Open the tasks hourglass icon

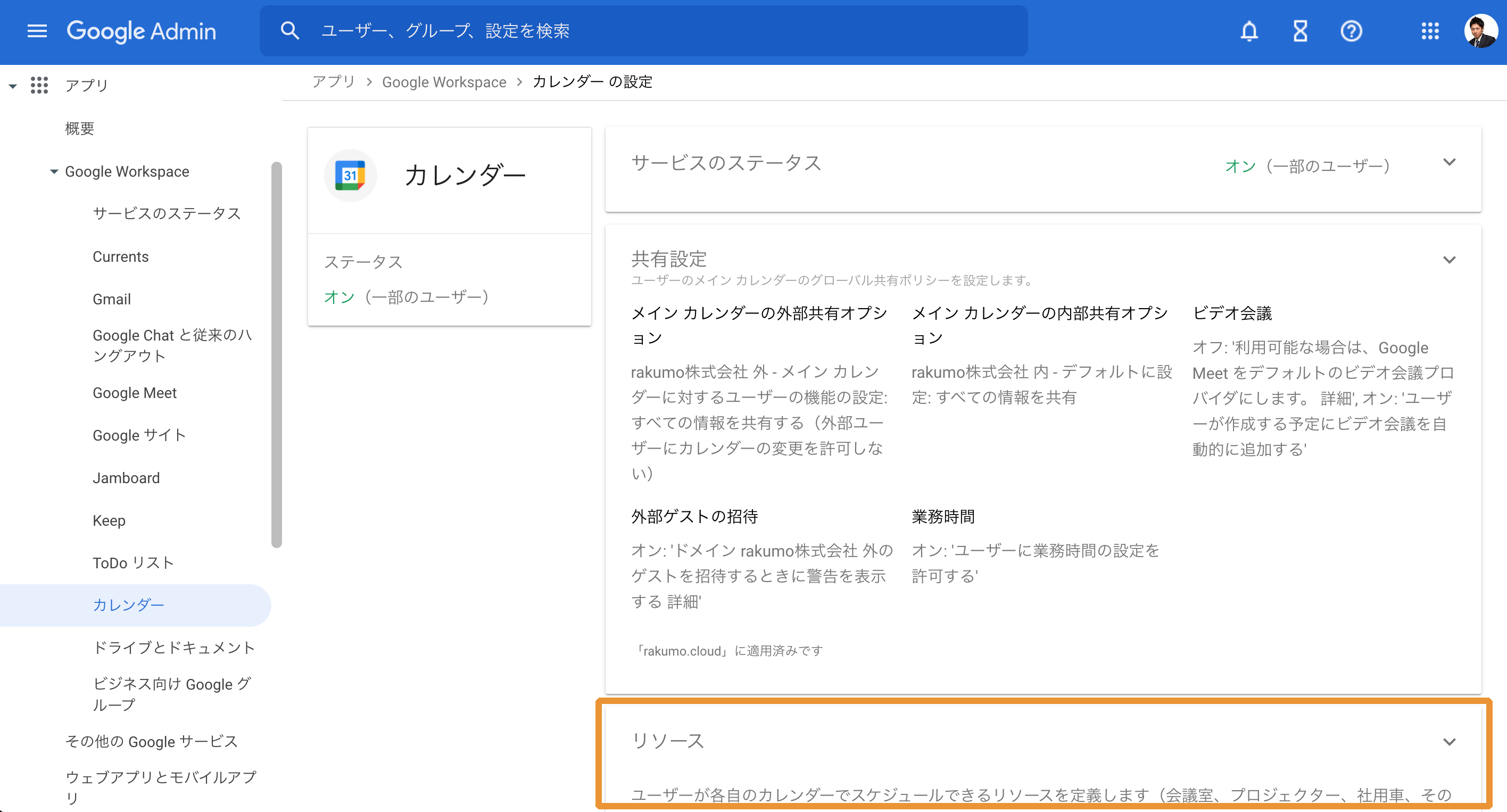click(1300, 31)
